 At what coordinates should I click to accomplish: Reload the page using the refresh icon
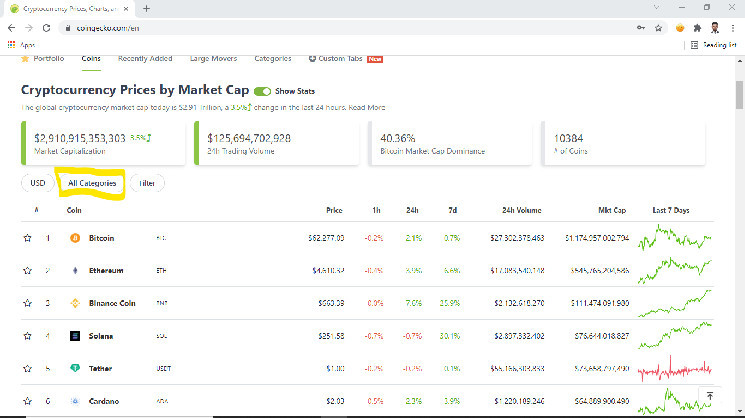click(48, 28)
